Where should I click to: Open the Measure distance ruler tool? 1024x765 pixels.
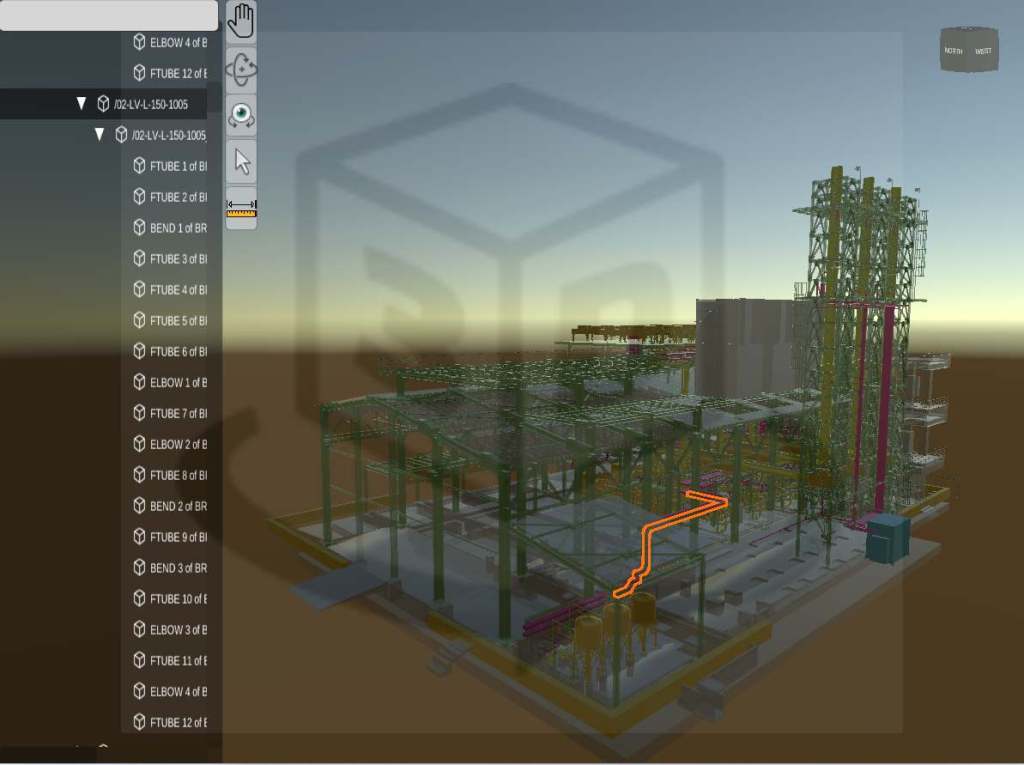[241, 208]
